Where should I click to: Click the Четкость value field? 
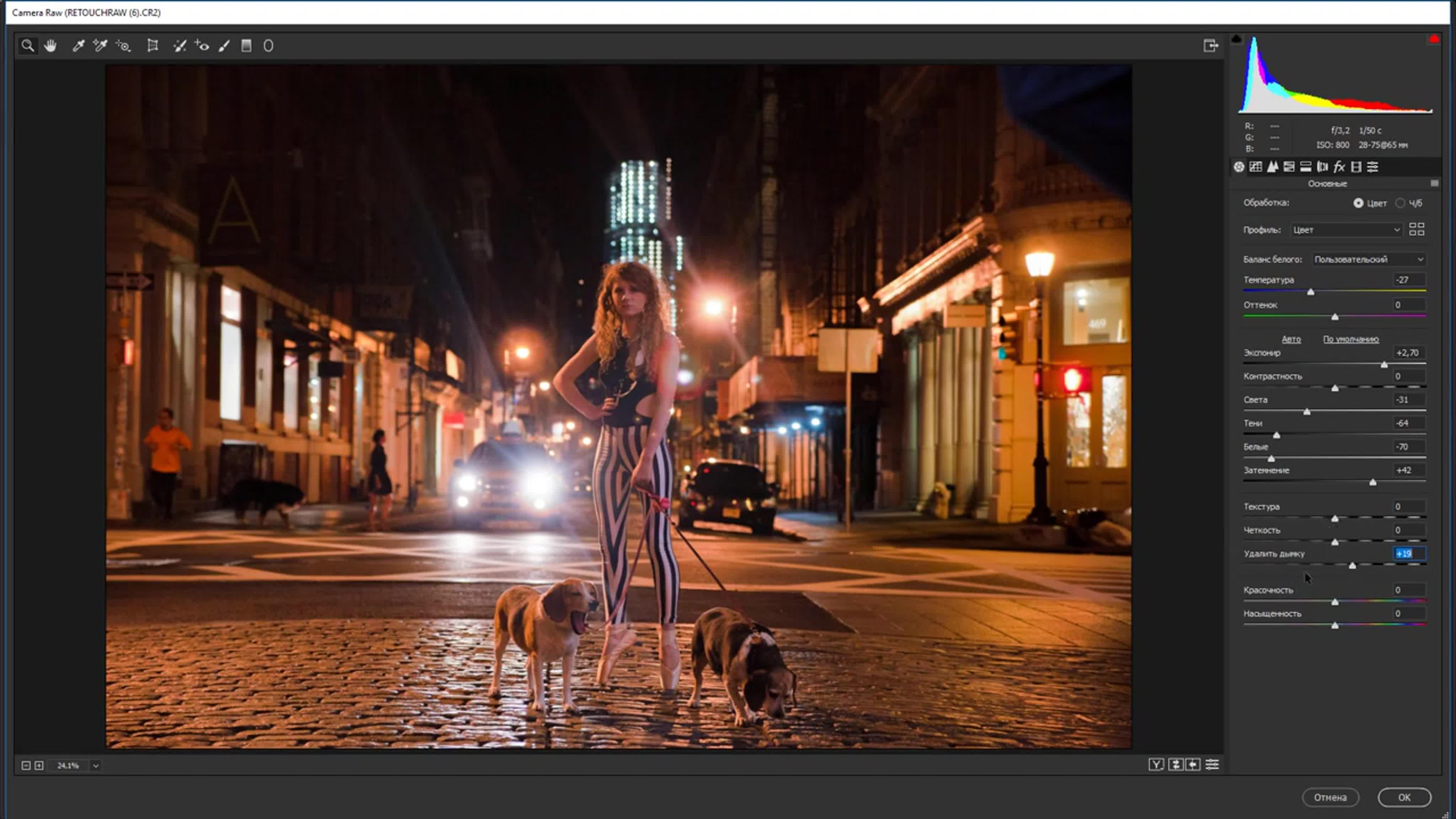pos(1409,530)
